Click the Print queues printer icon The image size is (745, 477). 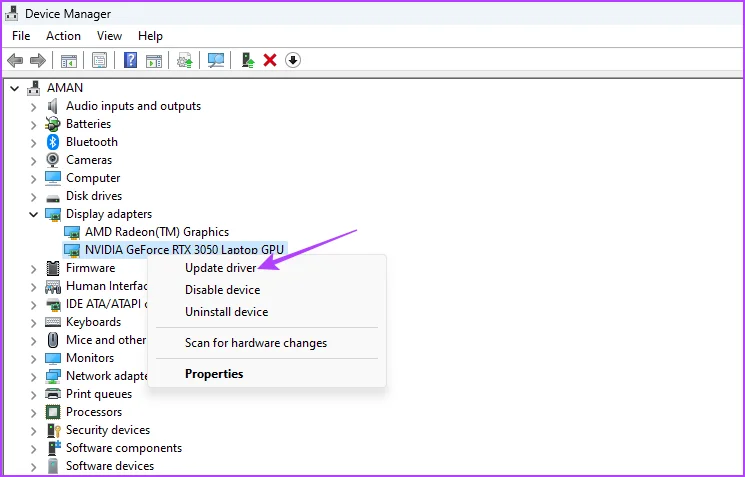pos(53,393)
